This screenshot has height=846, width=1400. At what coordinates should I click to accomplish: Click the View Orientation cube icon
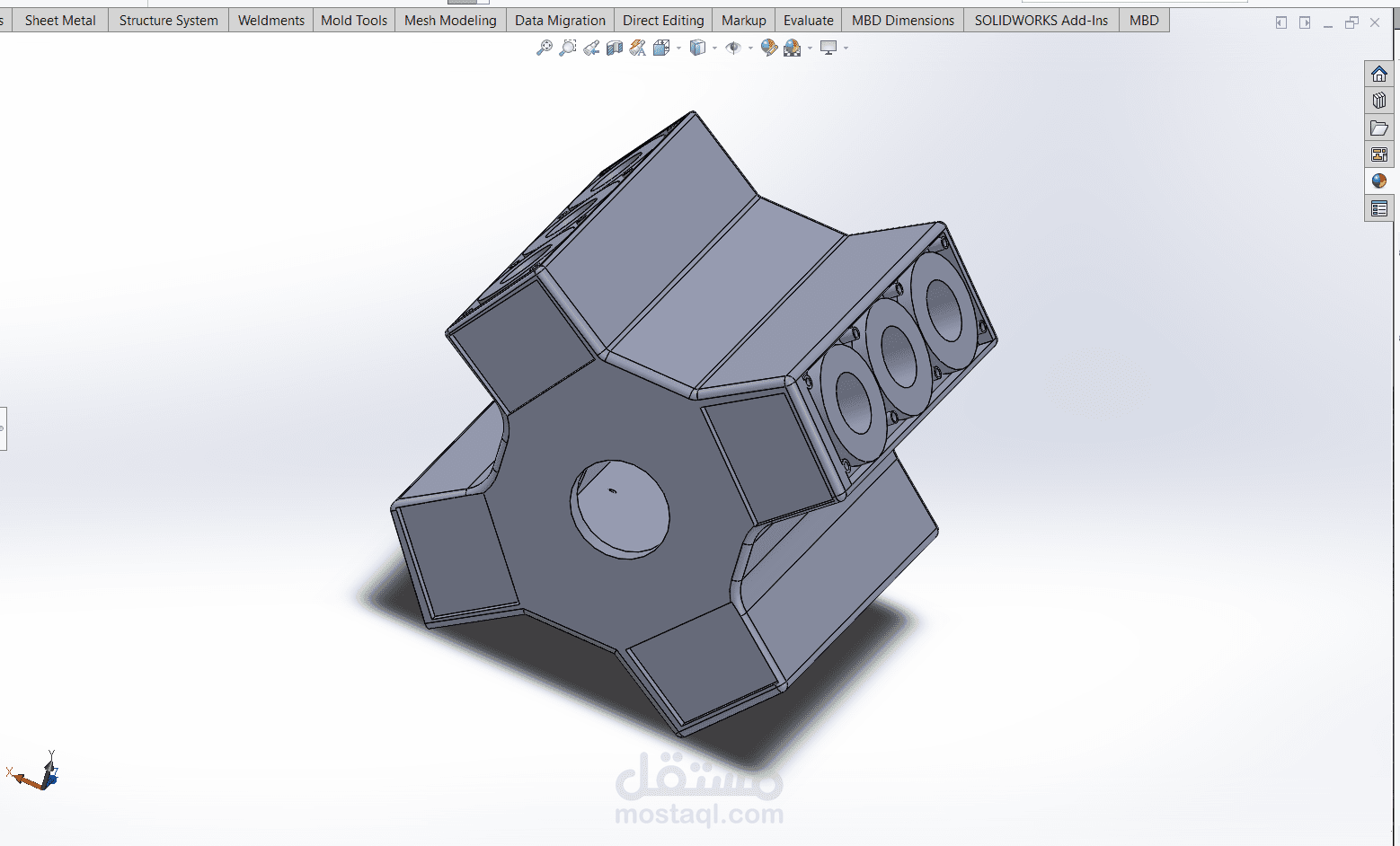pyautogui.click(x=661, y=48)
